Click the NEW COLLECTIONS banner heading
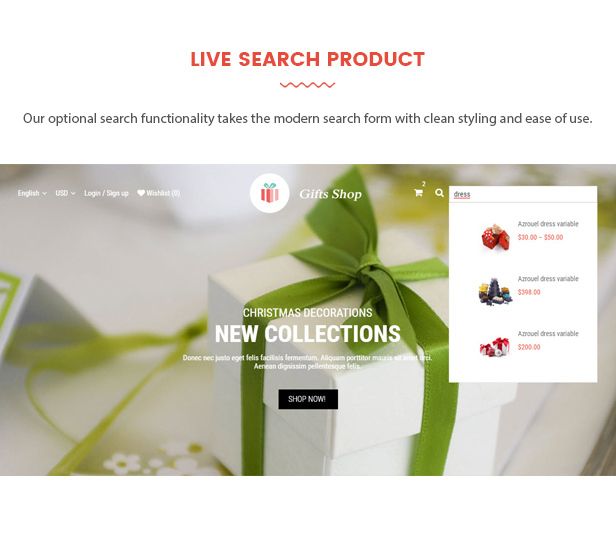 (x=308, y=334)
